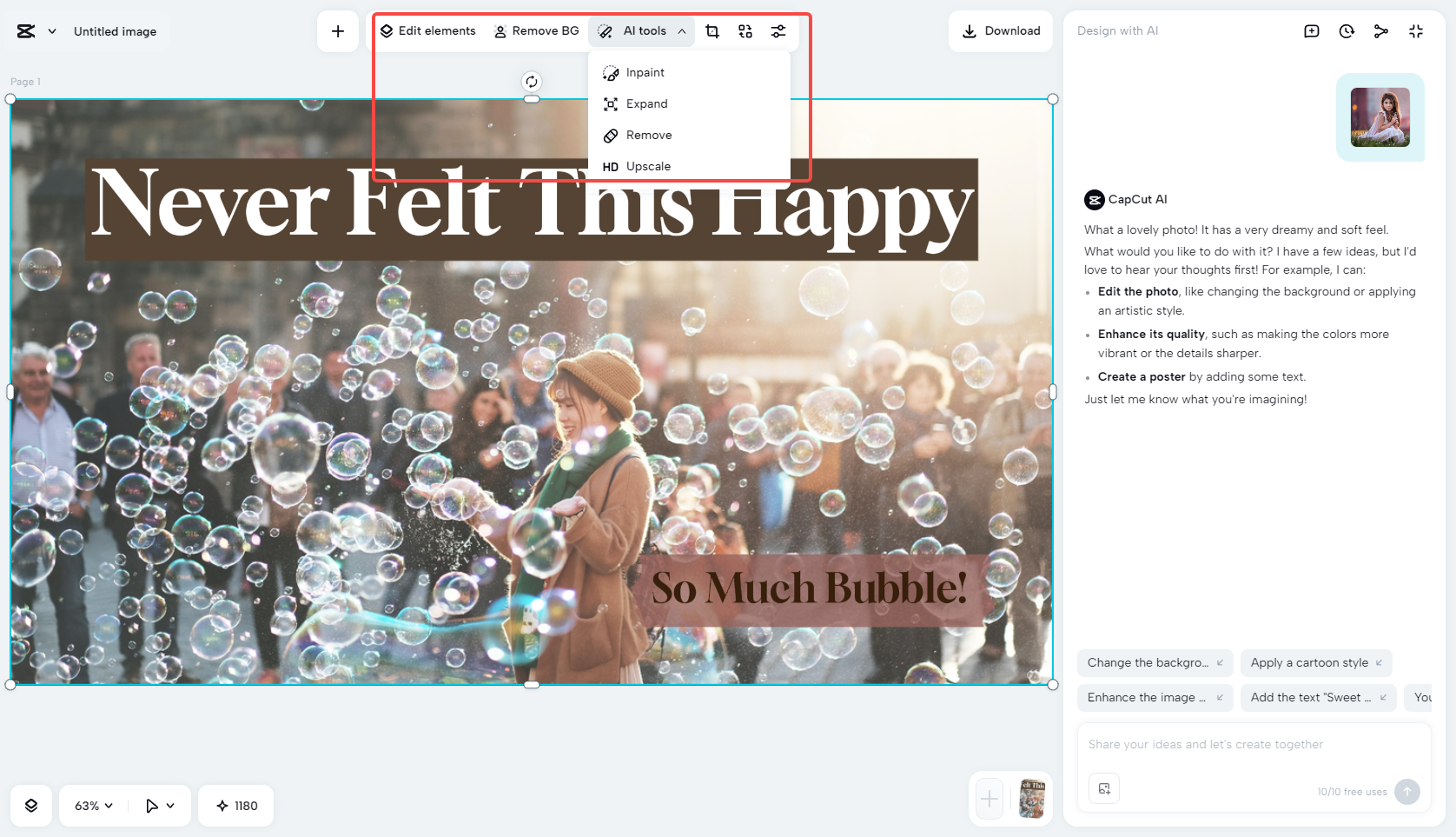Click the attach image icon in the chat box
The image size is (1456, 837).
tap(1104, 788)
